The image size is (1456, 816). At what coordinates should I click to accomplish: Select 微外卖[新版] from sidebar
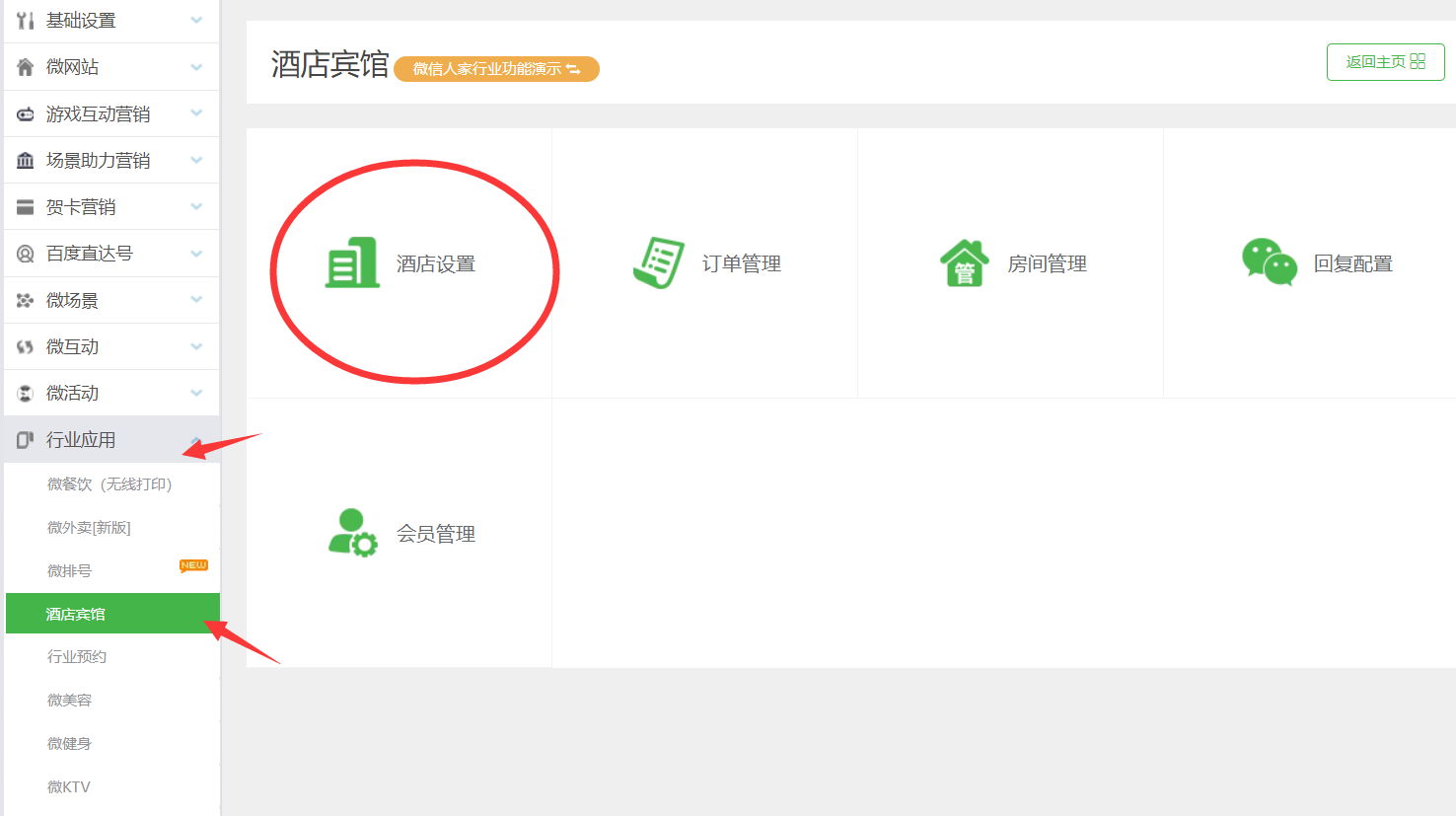89,528
